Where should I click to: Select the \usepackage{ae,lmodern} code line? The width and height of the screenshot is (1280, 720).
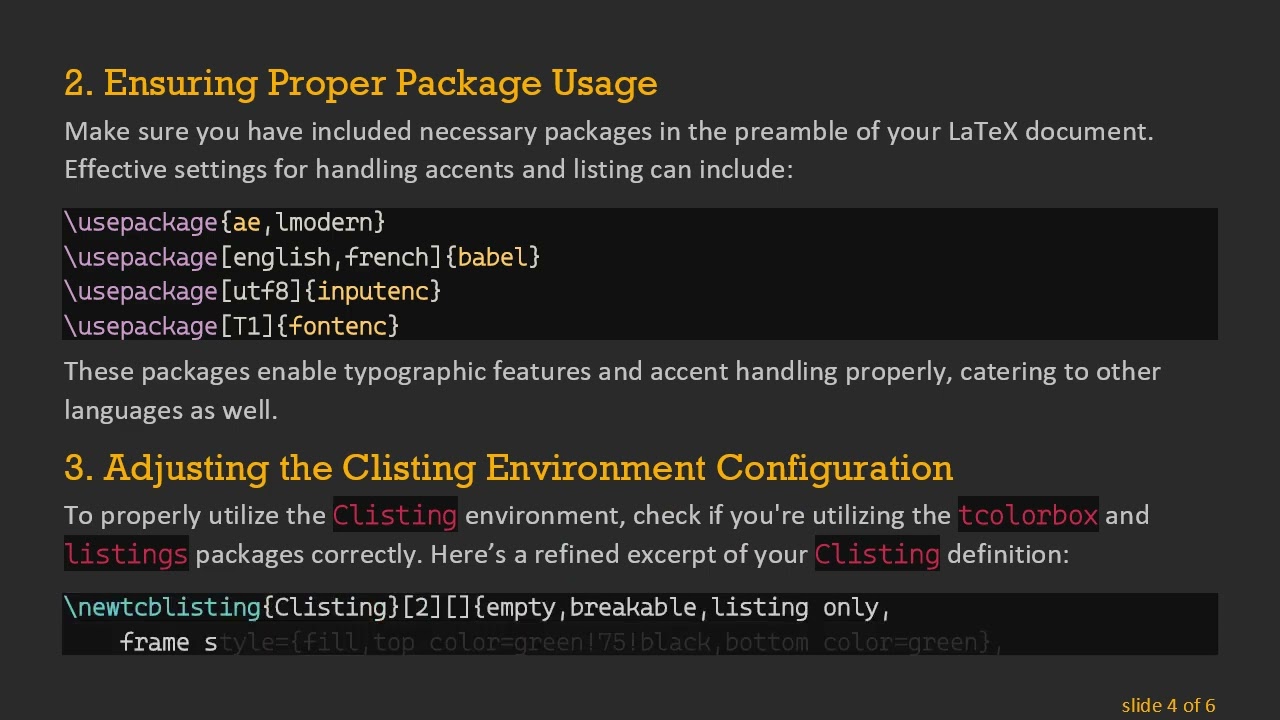pos(224,222)
